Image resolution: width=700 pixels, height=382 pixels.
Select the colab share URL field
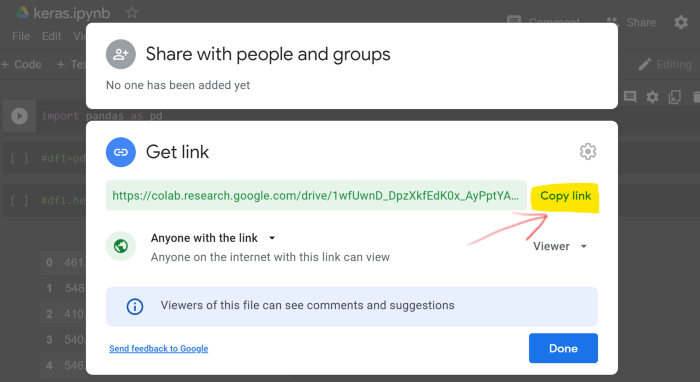coord(316,195)
